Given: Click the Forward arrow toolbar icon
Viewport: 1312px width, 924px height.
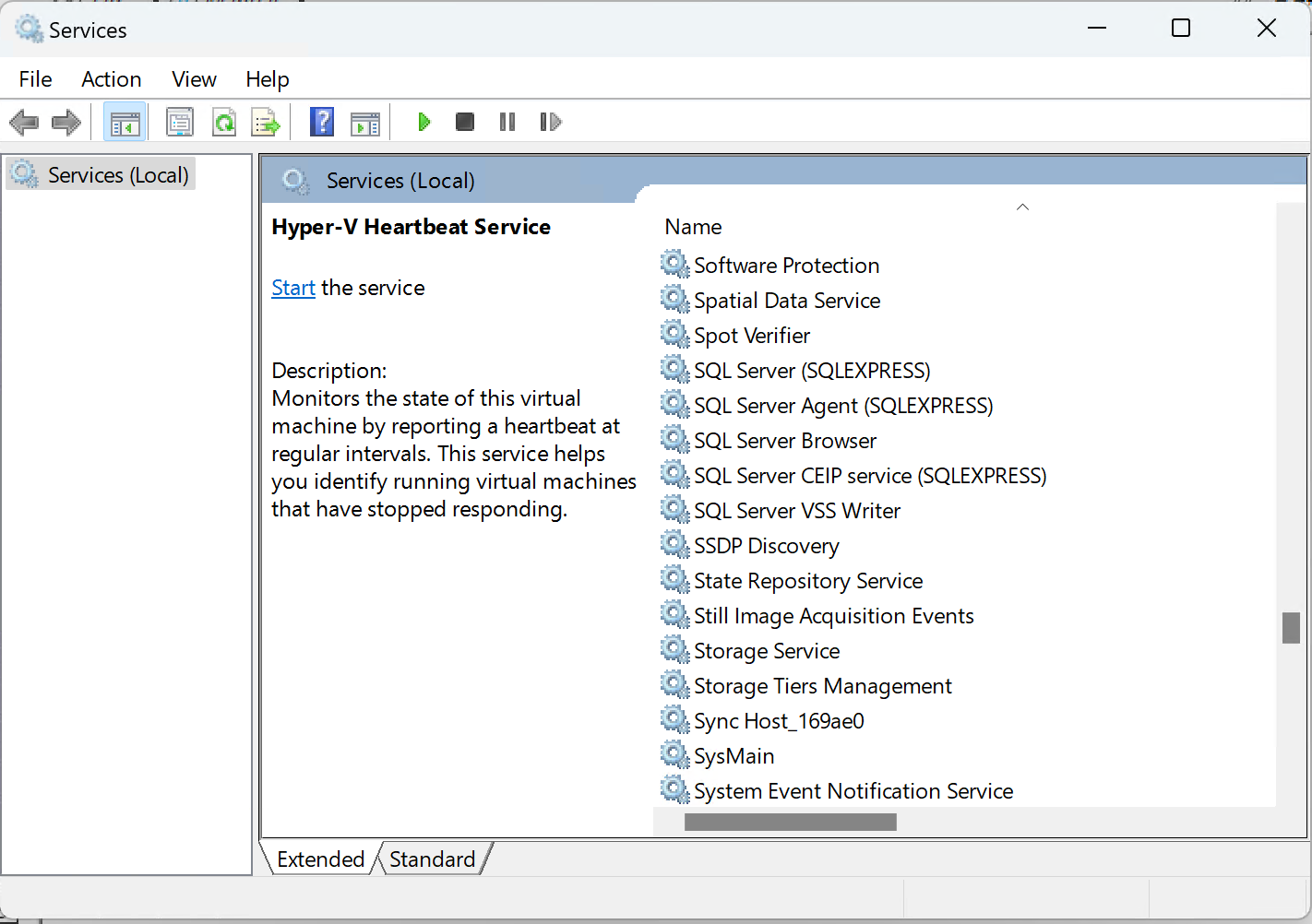Looking at the screenshot, I should click(66, 122).
